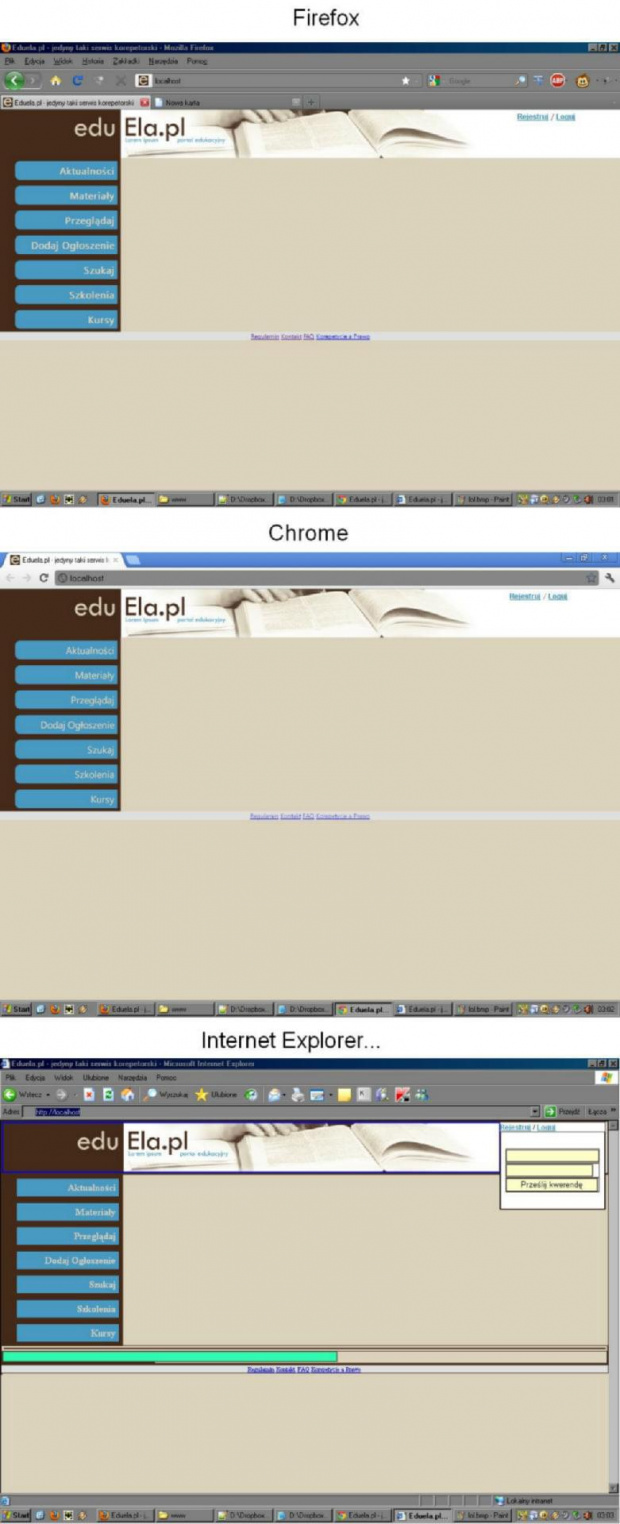Click the reload icon in Chrome toolbar

tap(44, 578)
